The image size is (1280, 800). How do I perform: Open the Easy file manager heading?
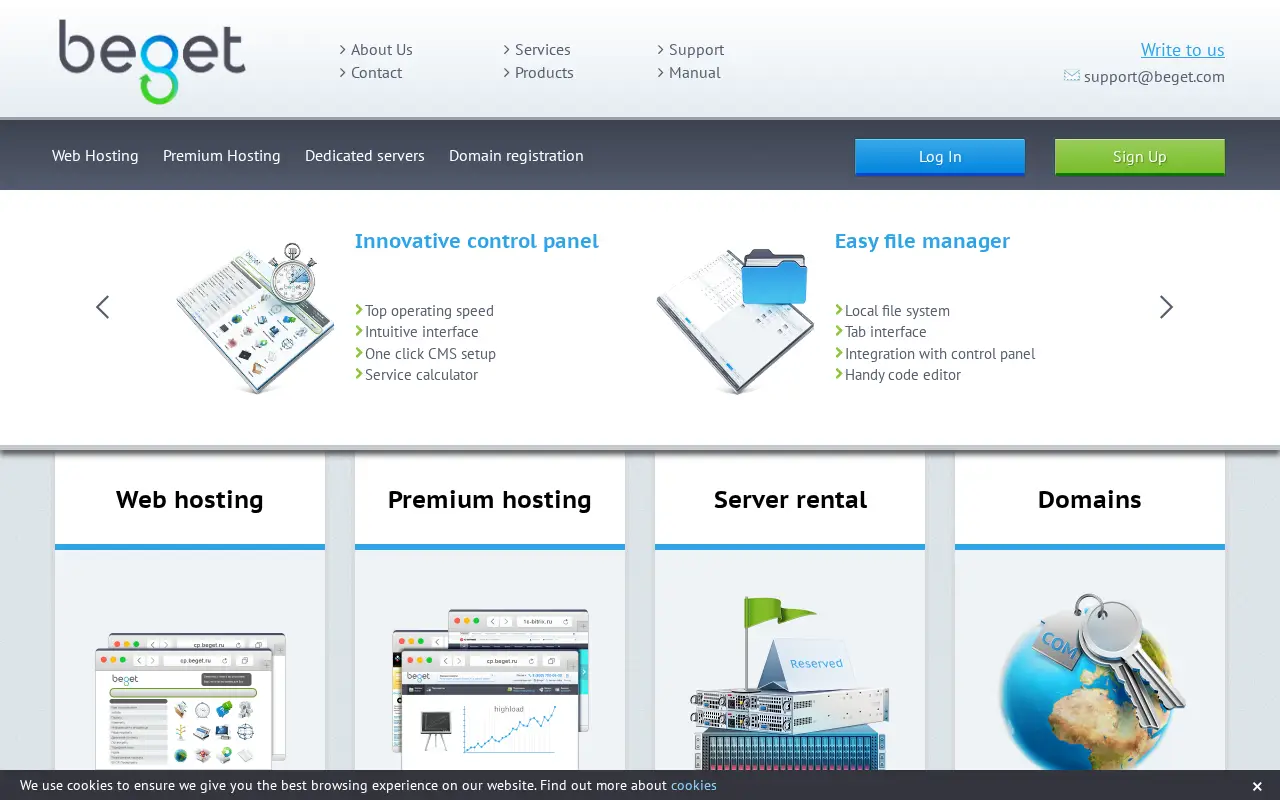pyautogui.click(x=922, y=241)
